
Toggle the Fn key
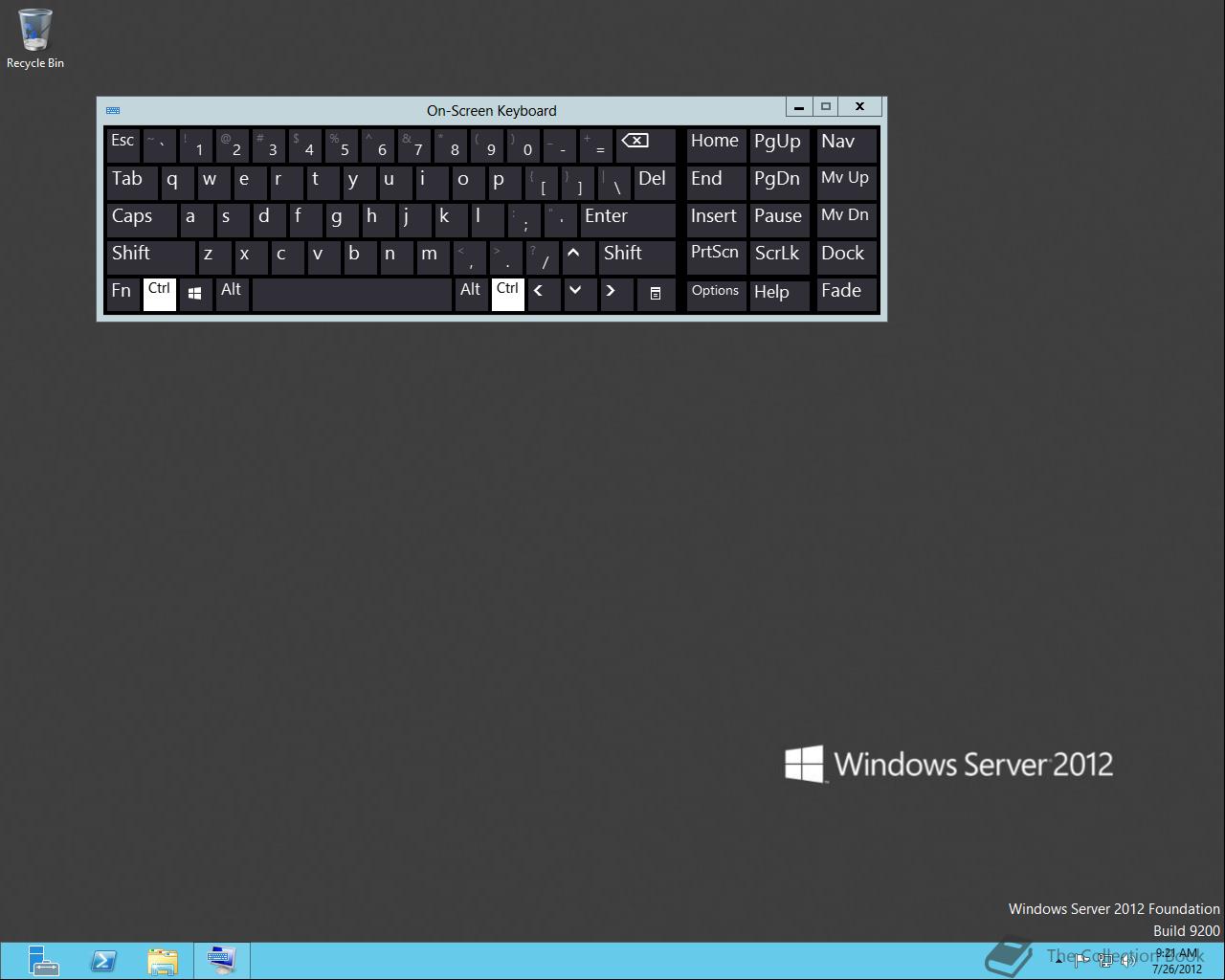pos(122,295)
